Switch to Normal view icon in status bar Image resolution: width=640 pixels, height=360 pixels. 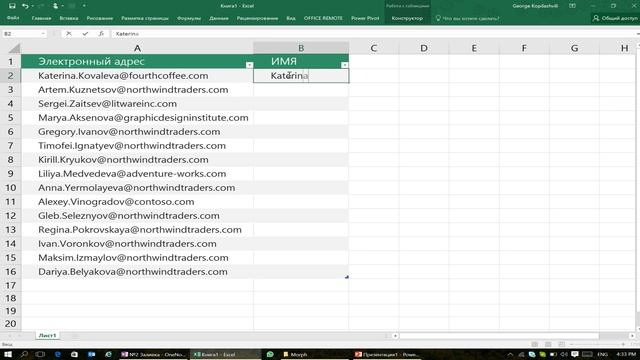tap(534, 344)
